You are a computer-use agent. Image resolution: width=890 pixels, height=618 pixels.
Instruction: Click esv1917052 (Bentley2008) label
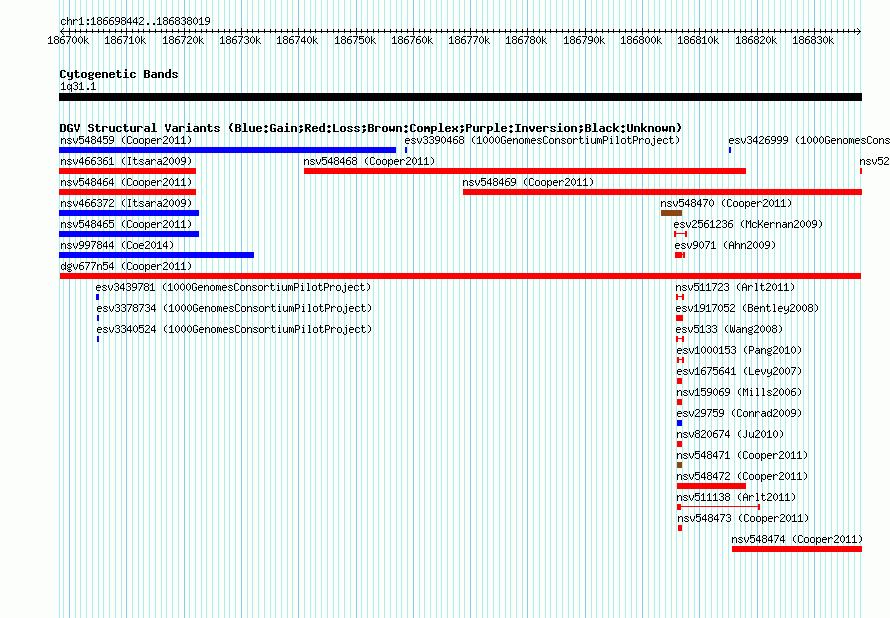coord(747,308)
